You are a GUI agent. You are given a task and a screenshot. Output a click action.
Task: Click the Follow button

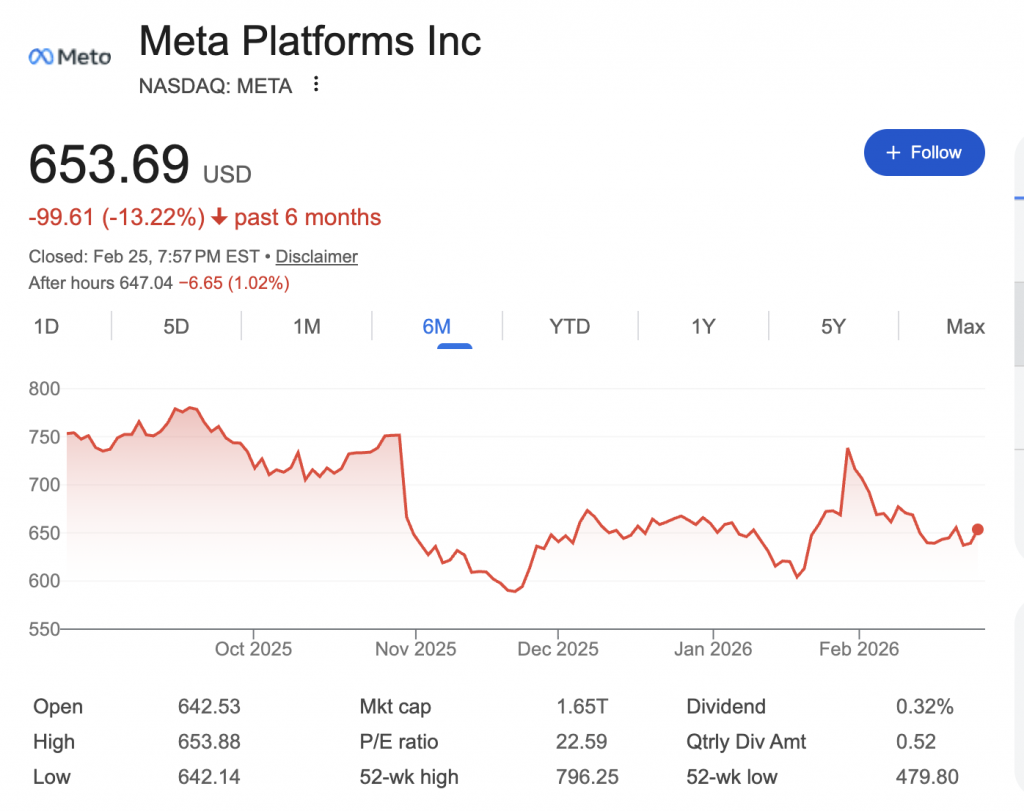924,153
